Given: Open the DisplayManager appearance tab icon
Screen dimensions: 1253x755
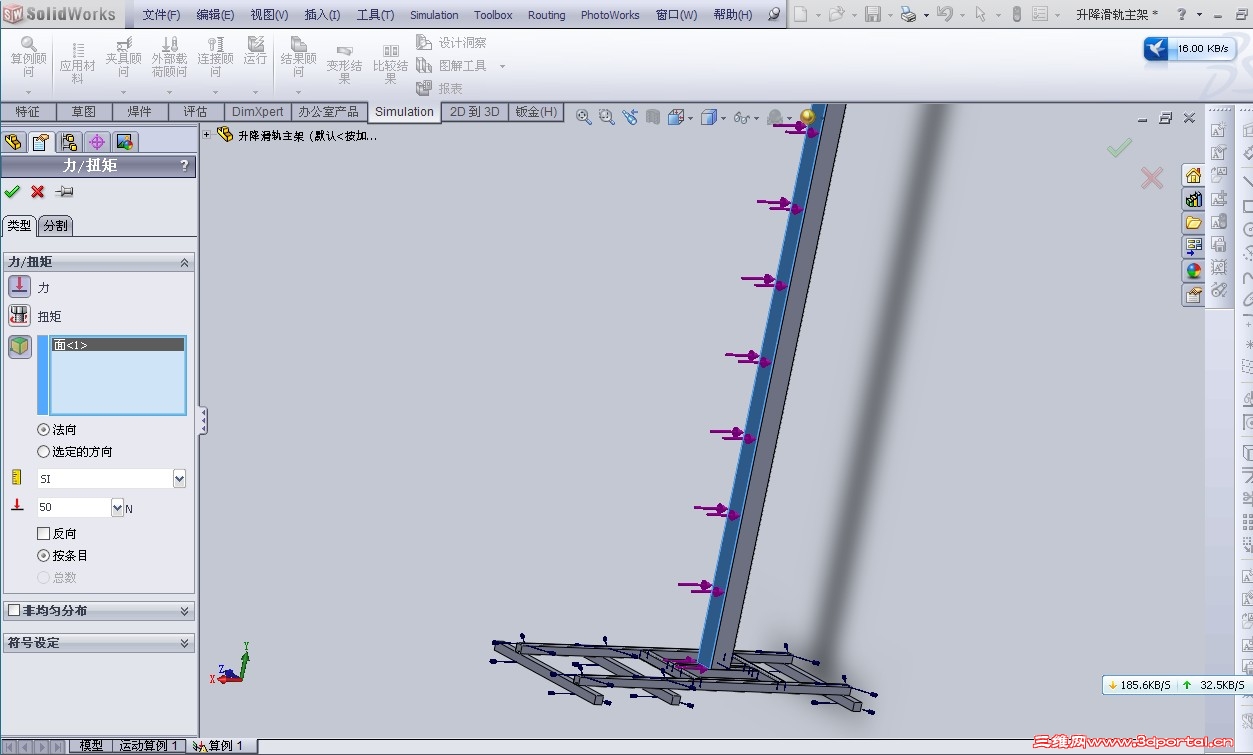Looking at the screenshot, I should coord(124,142).
